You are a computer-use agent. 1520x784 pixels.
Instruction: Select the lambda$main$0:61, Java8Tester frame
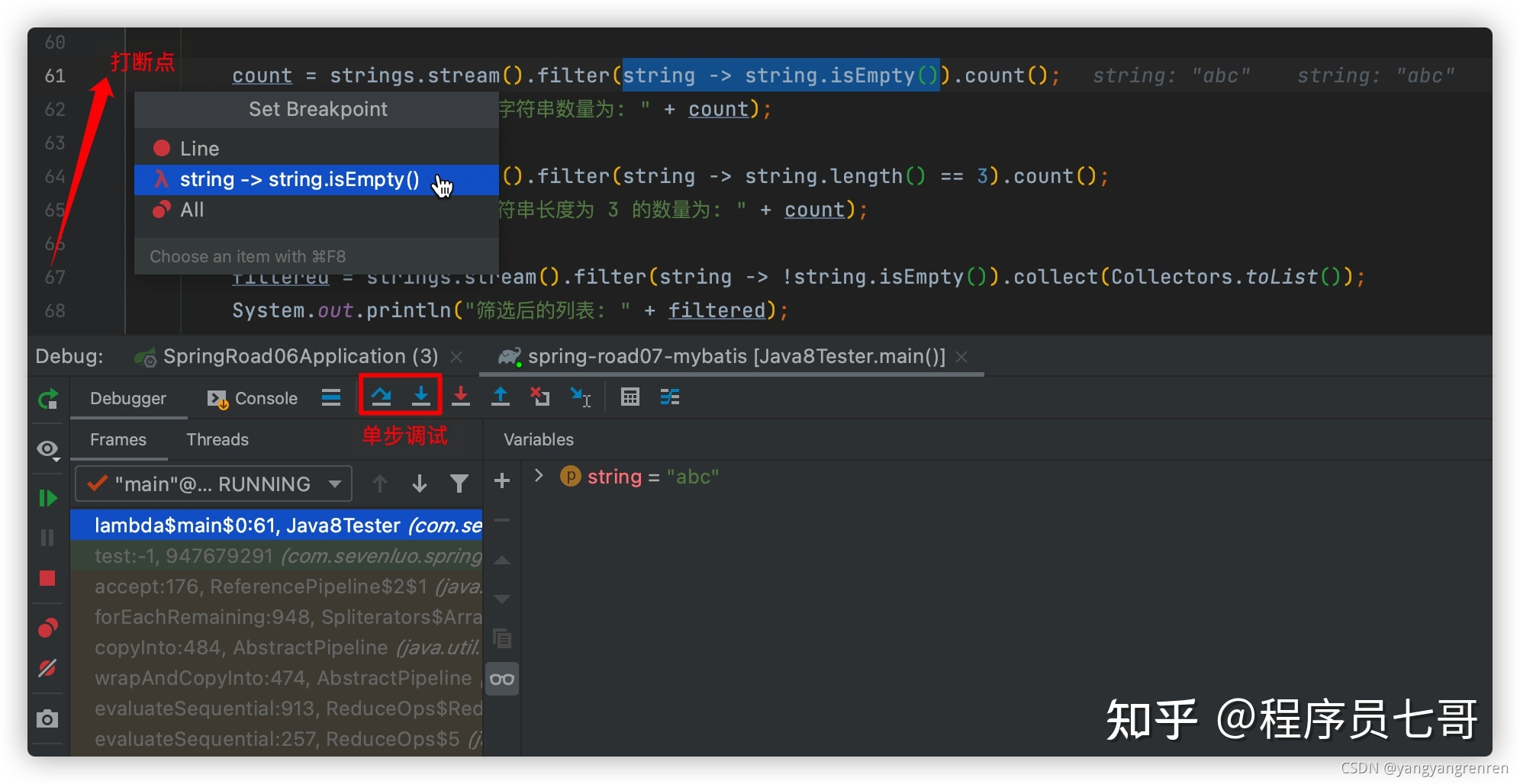276,525
